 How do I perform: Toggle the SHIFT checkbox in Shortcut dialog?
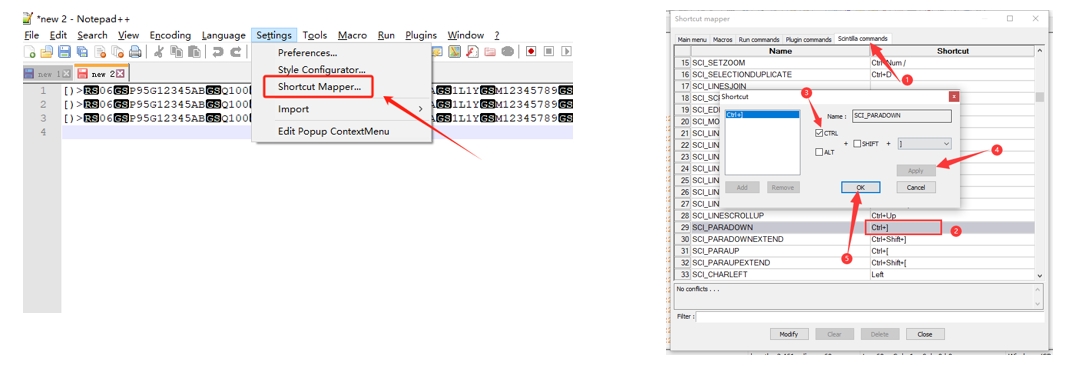point(857,143)
